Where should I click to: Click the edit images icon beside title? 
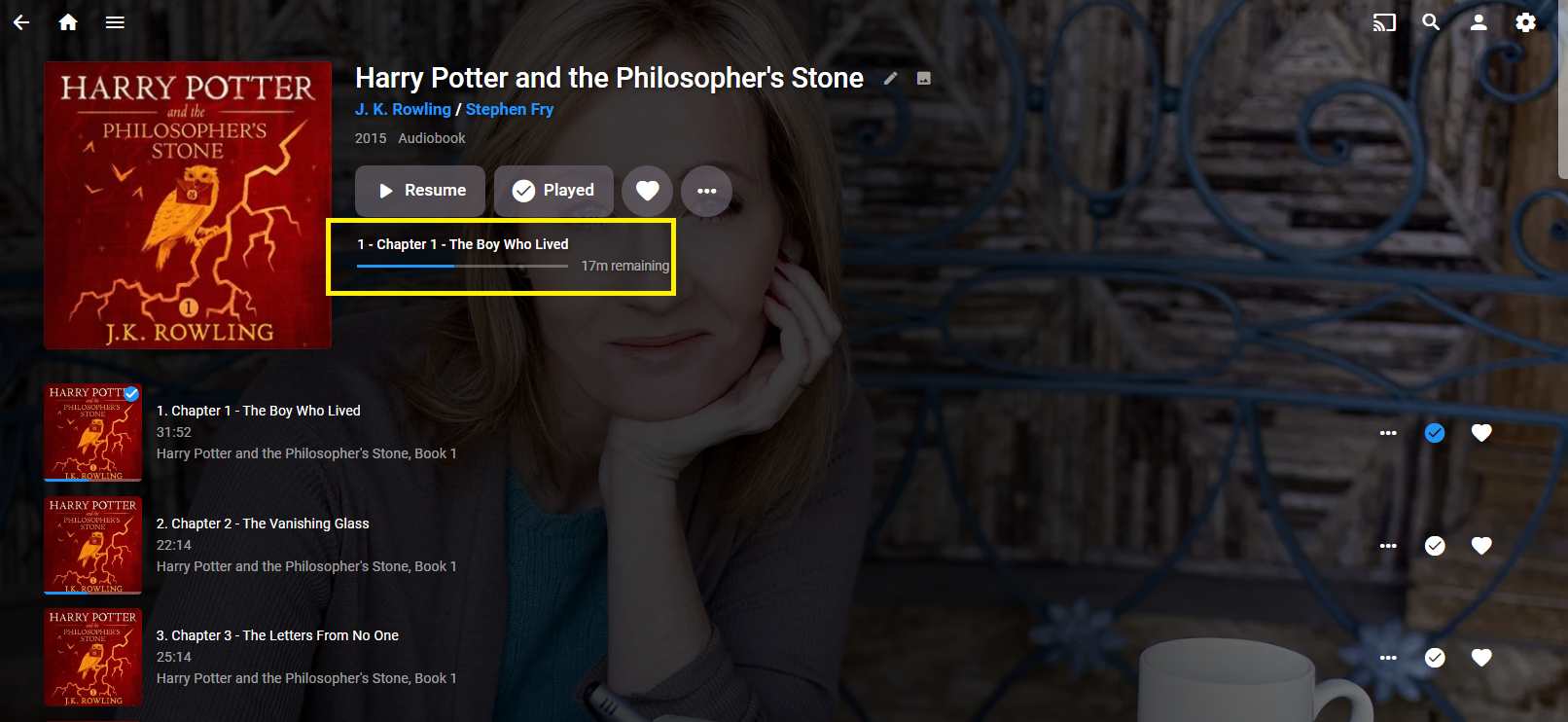point(924,79)
